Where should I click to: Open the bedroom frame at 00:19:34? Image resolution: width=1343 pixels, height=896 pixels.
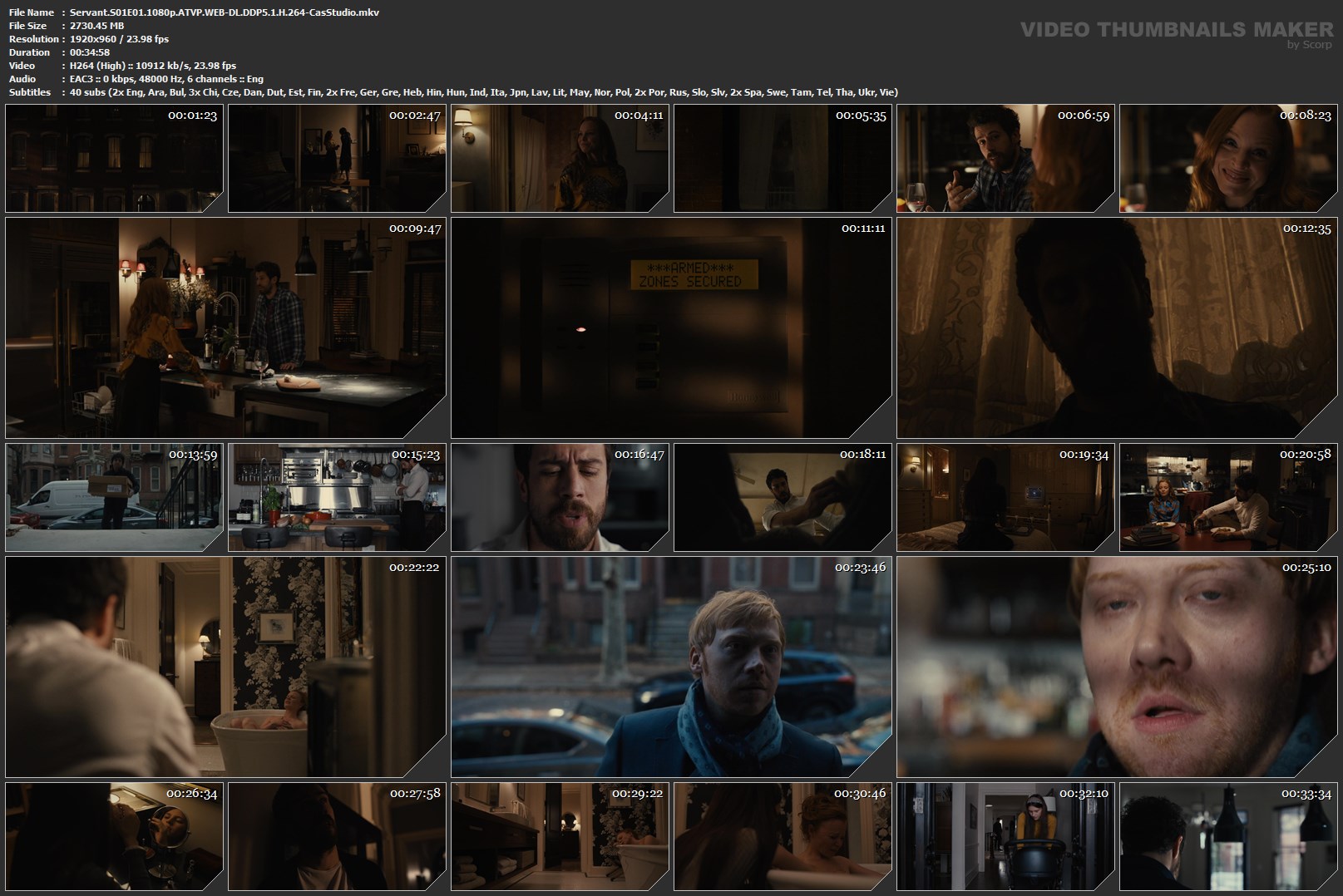point(1005,497)
